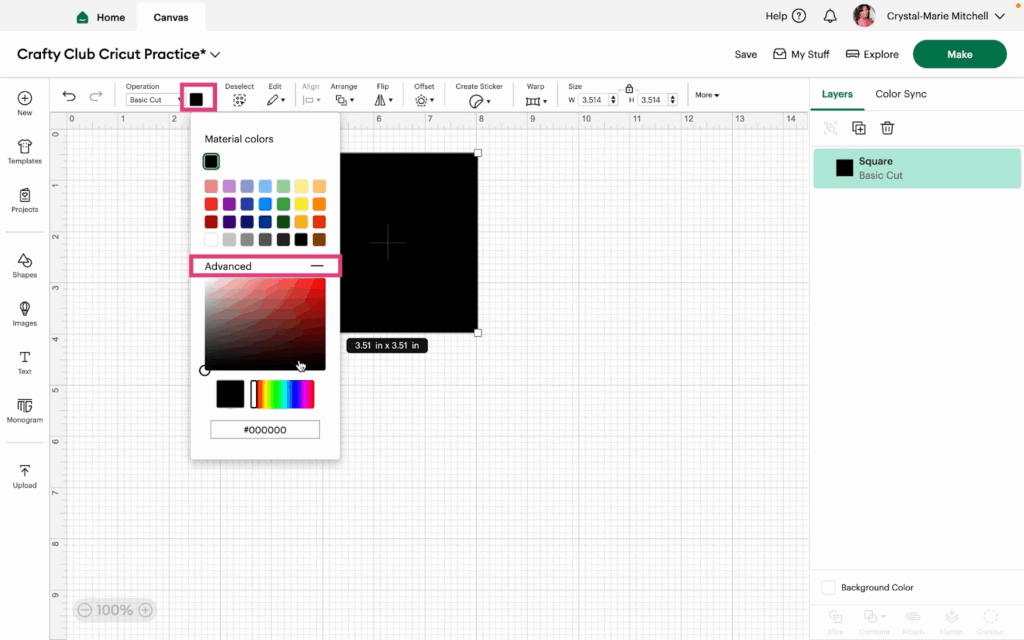This screenshot has width=1024, height=640.
Task: Open the Templates panel
Action: (x=25, y=146)
